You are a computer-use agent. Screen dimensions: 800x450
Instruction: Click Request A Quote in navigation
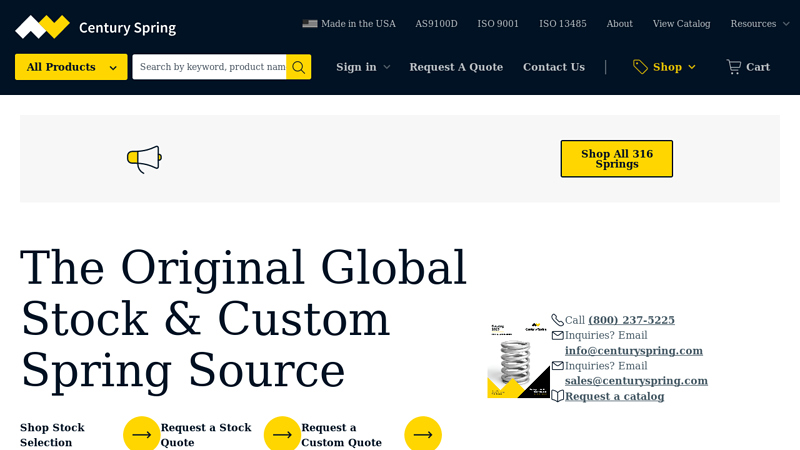[456, 67]
